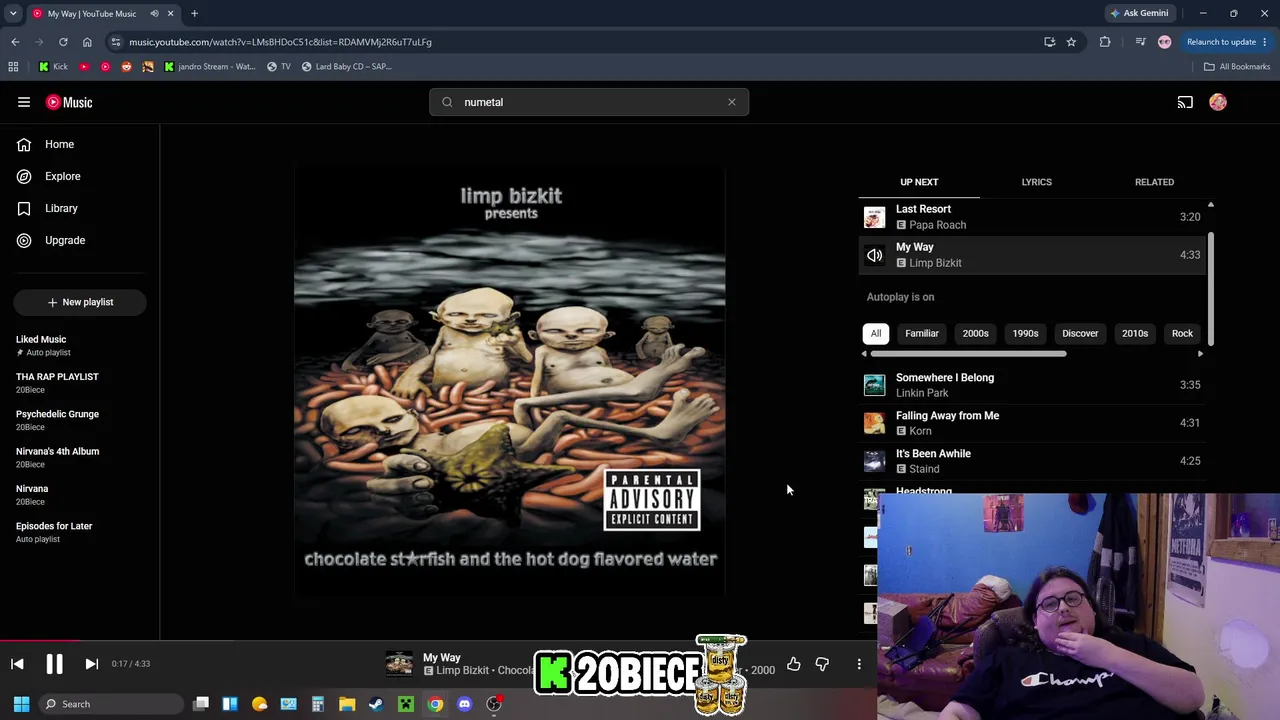The height and width of the screenshot is (720, 1280).
Task: Pause the current song
Action: click(x=54, y=664)
